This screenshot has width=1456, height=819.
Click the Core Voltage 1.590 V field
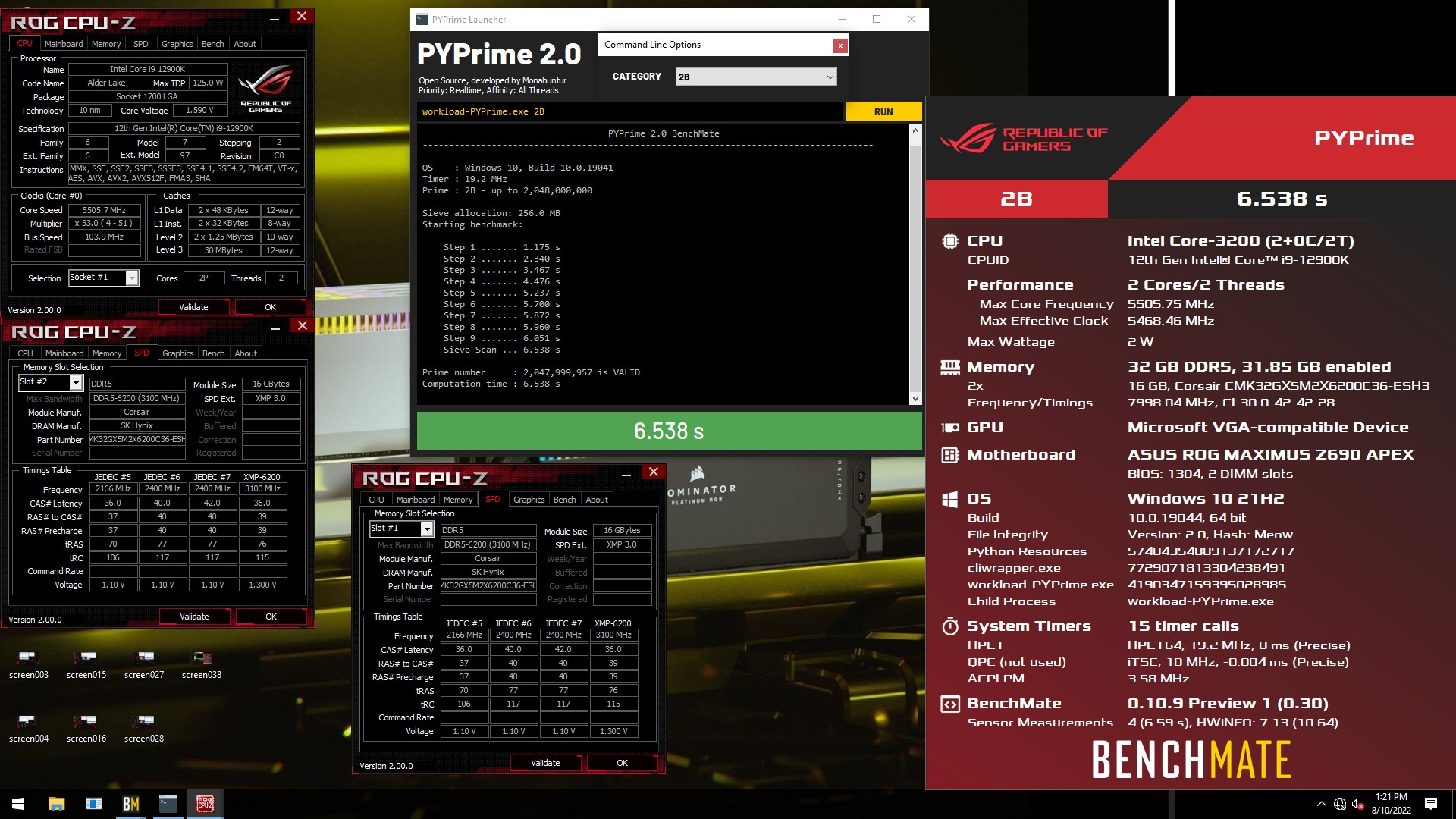(x=200, y=110)
